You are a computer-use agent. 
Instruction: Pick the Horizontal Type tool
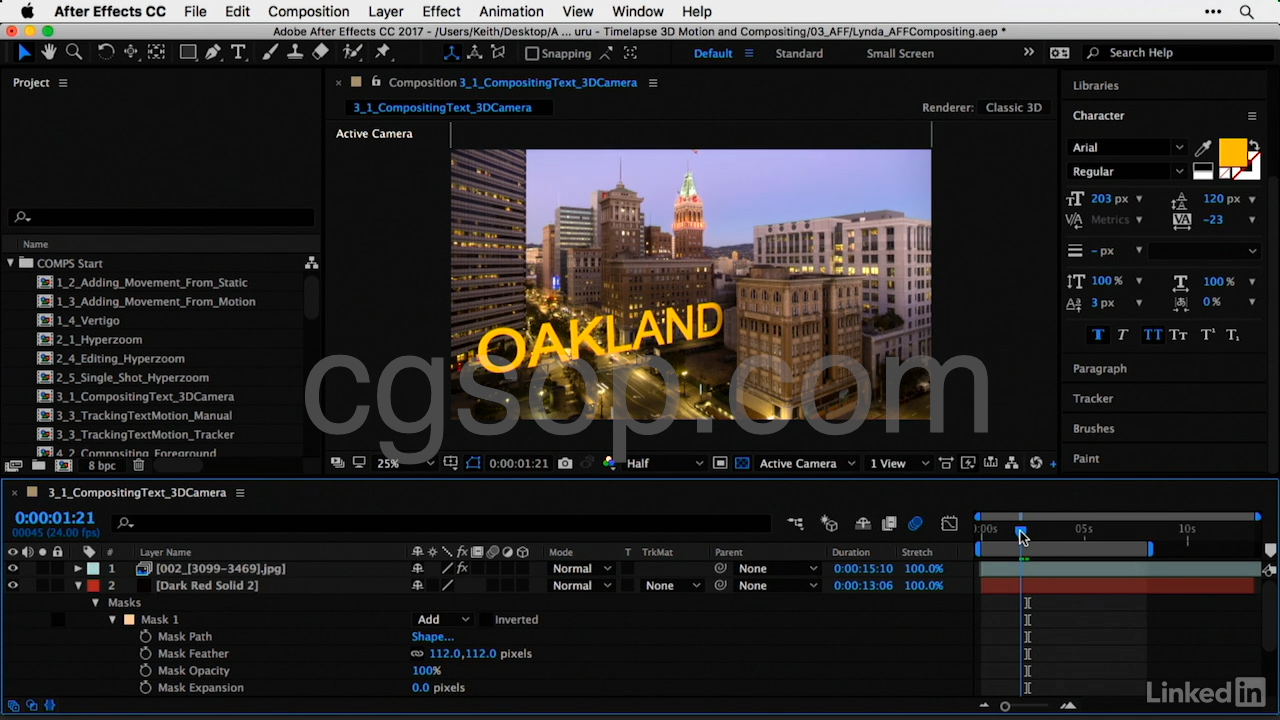[238, 53]
